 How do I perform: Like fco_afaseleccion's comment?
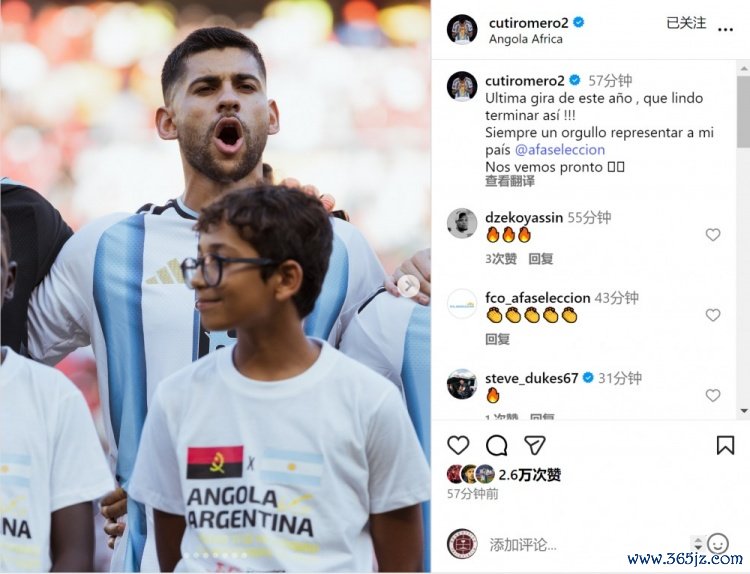(x=713, y=315)
